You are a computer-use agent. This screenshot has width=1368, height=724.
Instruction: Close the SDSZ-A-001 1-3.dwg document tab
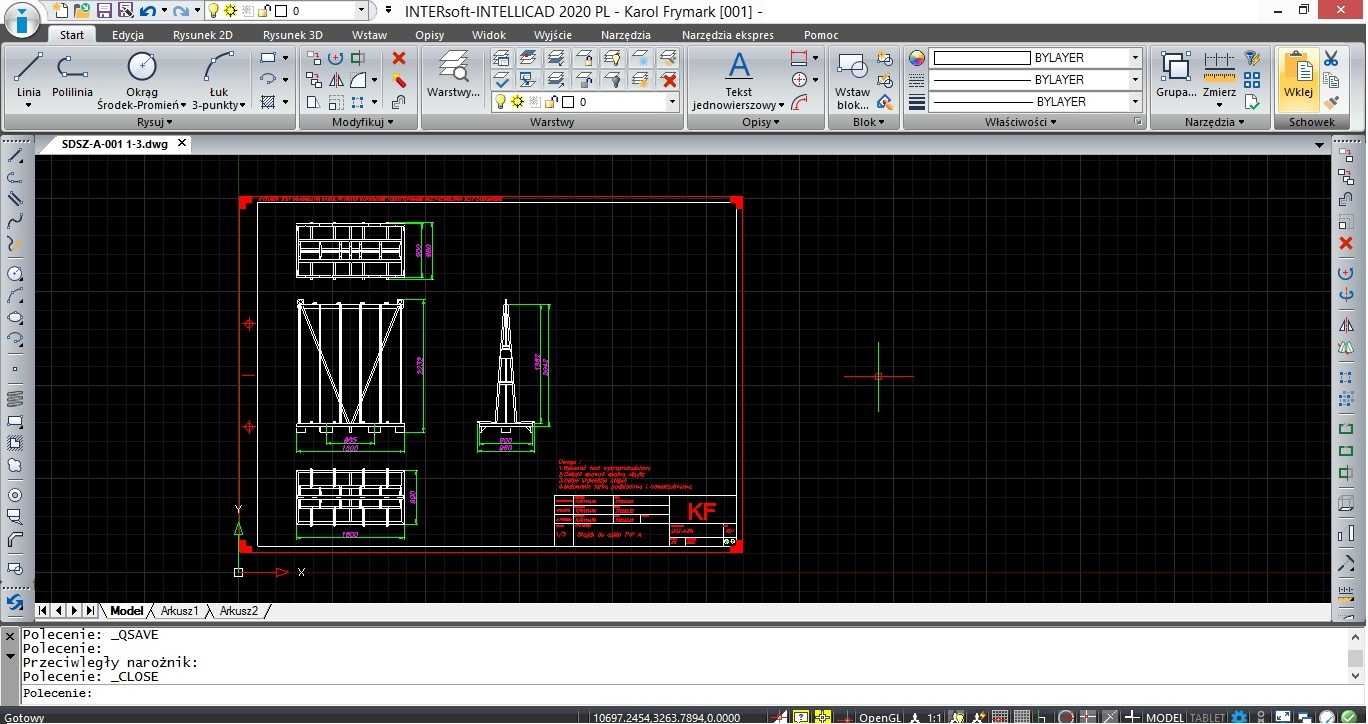182,143
